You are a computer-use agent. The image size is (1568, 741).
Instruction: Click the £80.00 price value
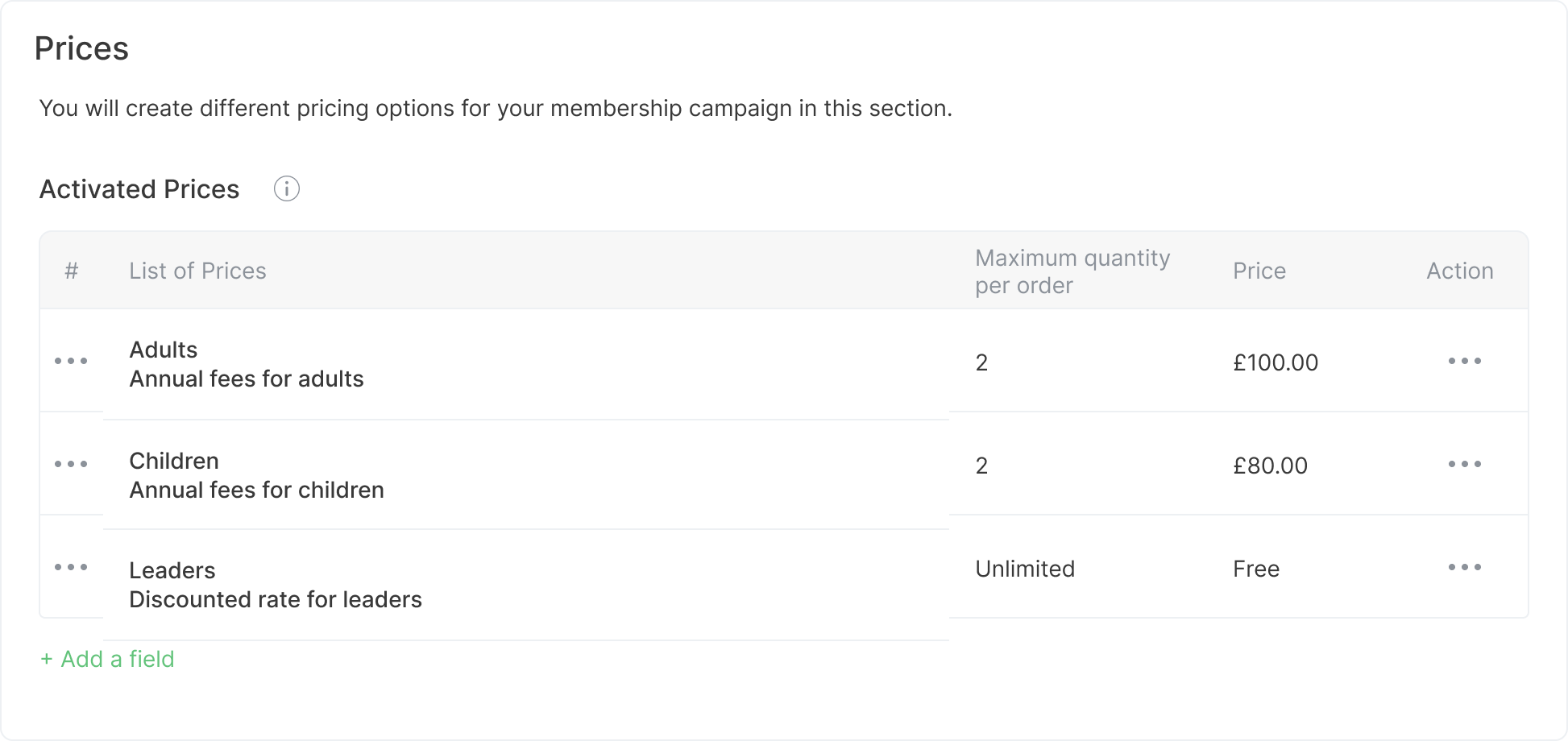point(1270,466)
